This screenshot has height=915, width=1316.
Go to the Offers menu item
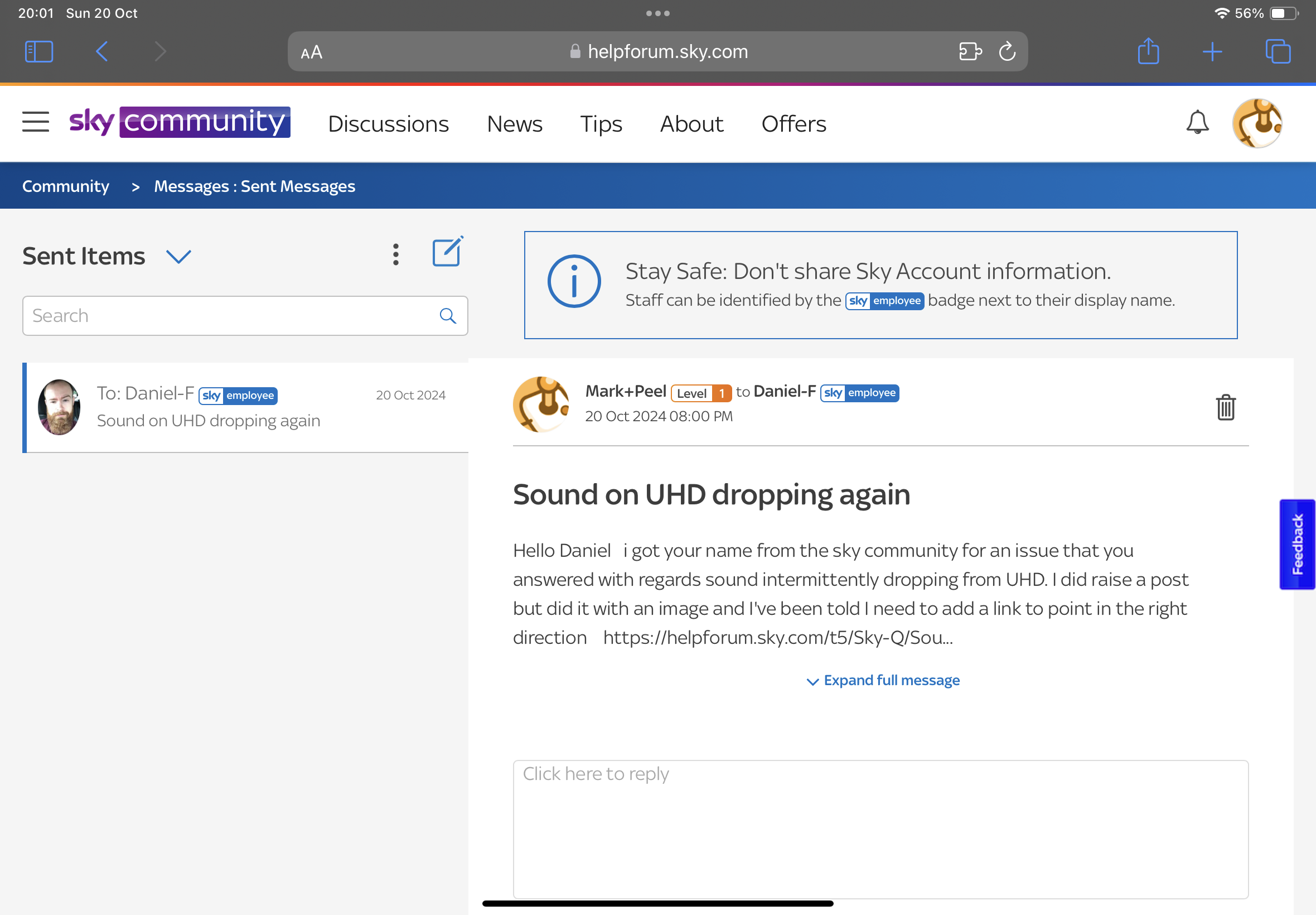(x=793, y=124)
